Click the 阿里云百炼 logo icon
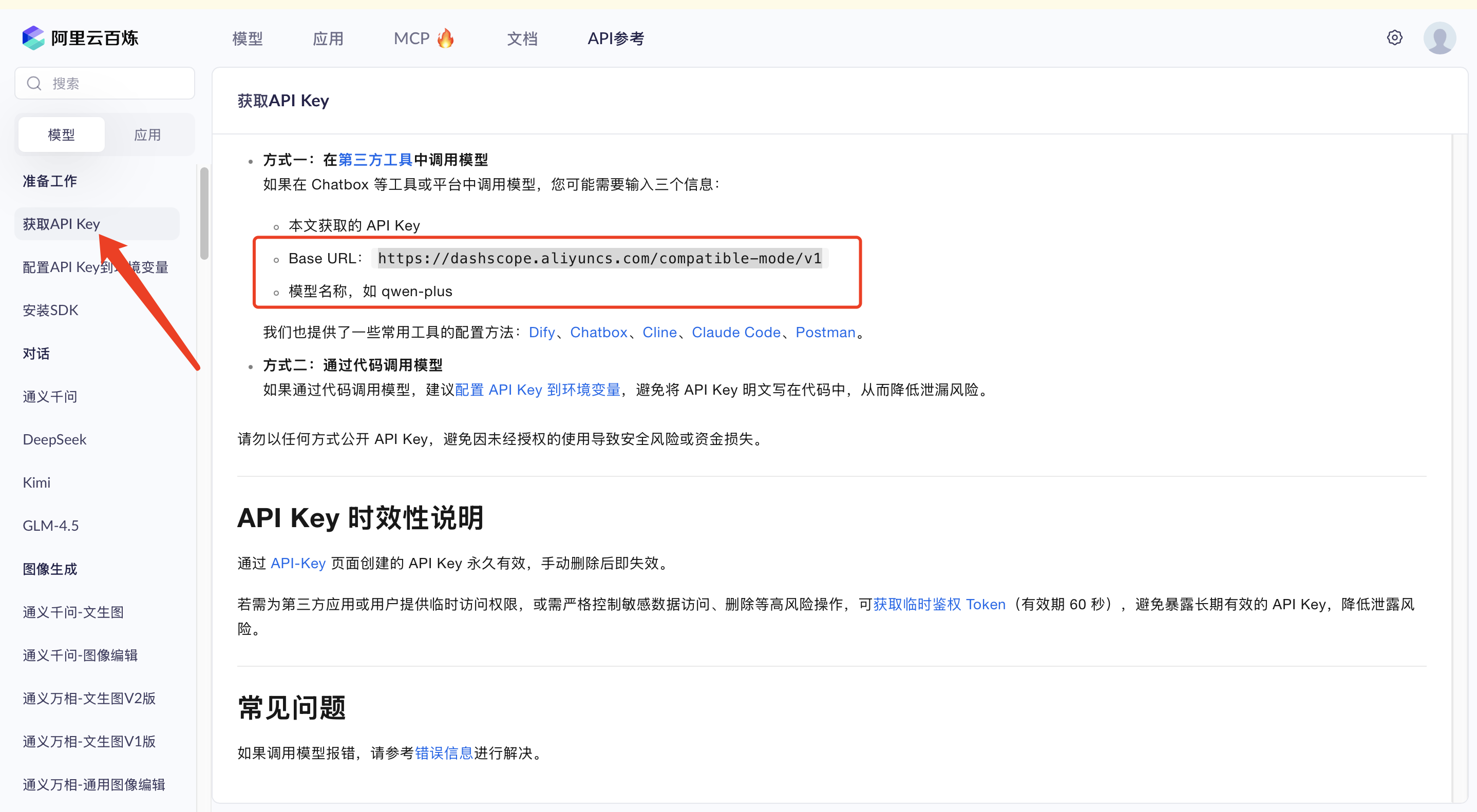Screen dimensions: 1477x812 tap(33, 38)
